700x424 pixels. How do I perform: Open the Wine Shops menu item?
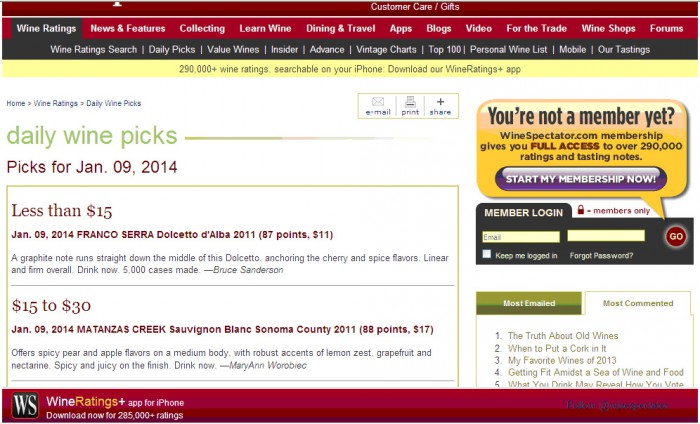click(608, 28)
